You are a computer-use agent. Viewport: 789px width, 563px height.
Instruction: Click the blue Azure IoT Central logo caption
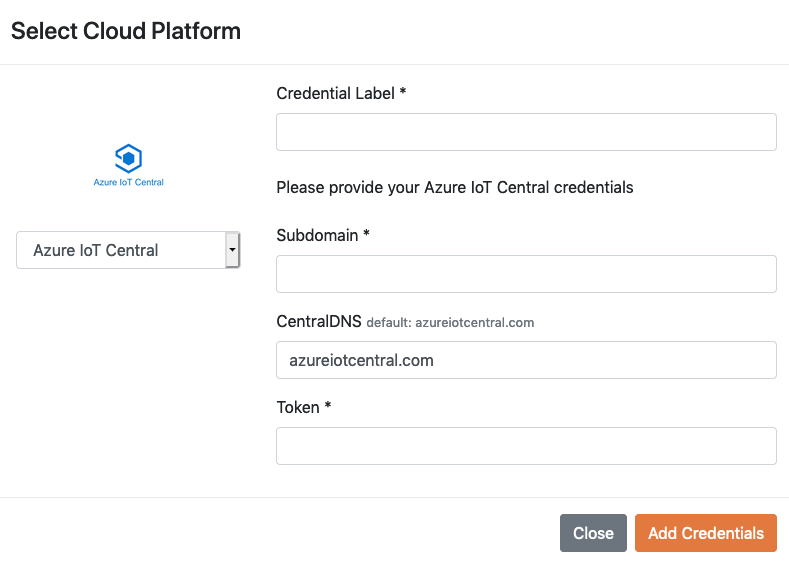(128, 182)
